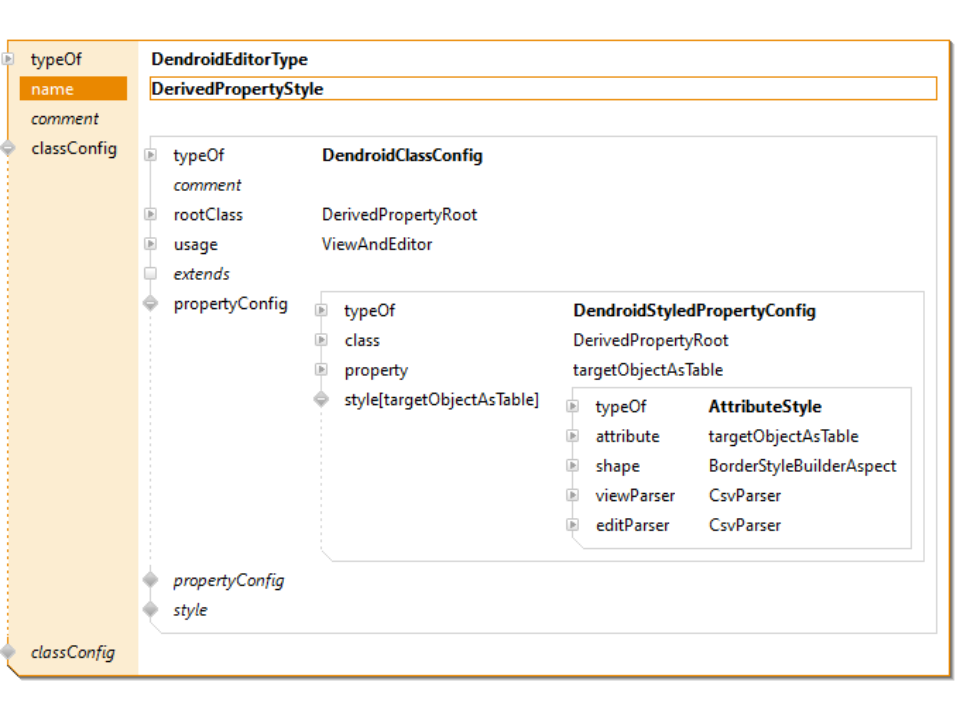Image resolution: width=960 pixels, height=720 pixels.
Task: Click the arrow icon next to editParser
Action: point(573,525)
